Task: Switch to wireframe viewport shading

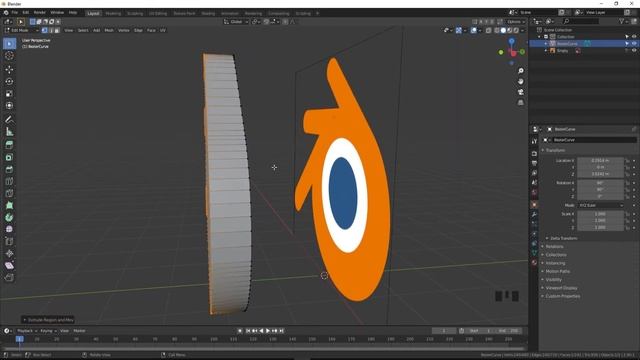Action: click(x=497, y=30)
